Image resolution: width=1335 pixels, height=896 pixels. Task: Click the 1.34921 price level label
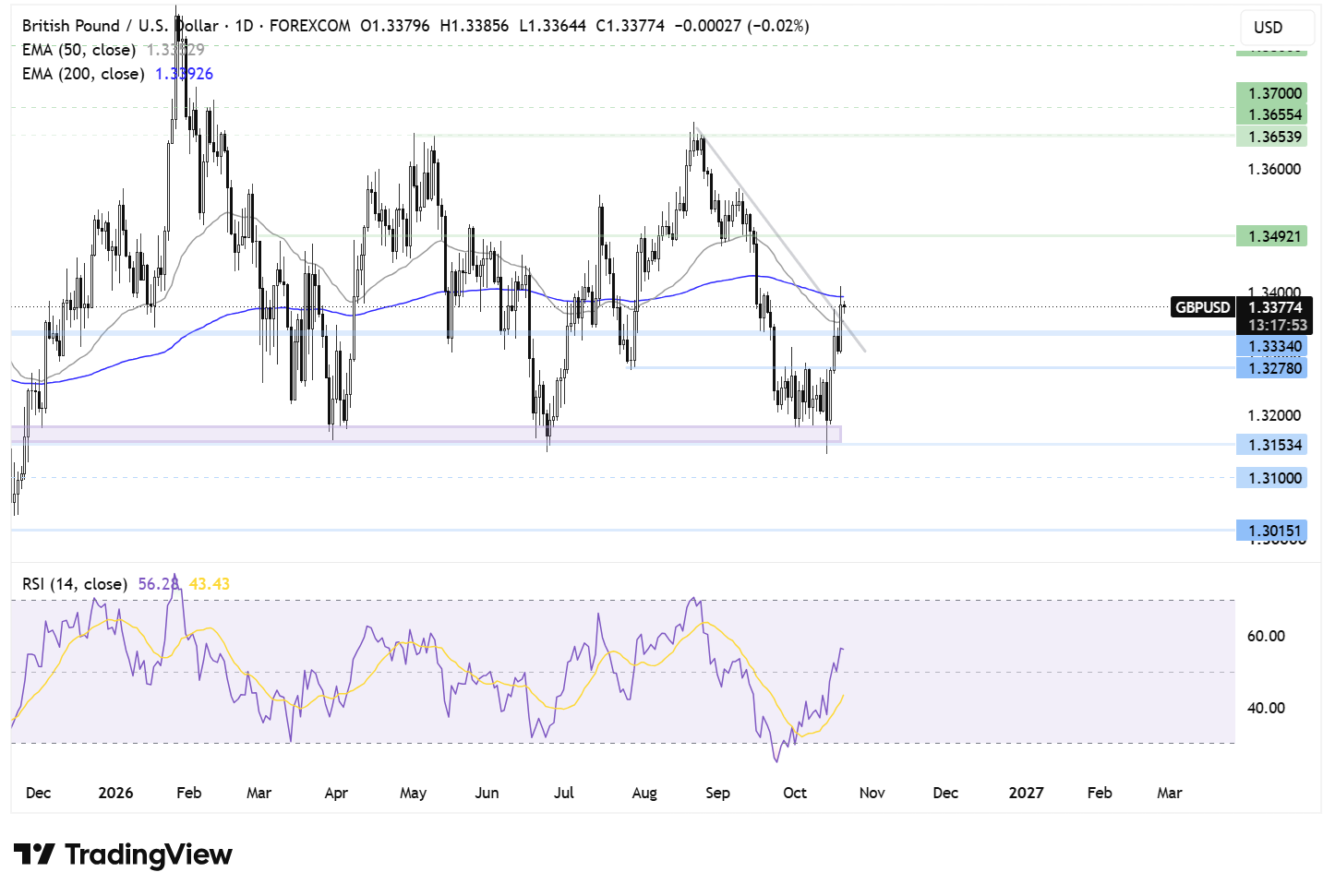[x=1274, y=236]
